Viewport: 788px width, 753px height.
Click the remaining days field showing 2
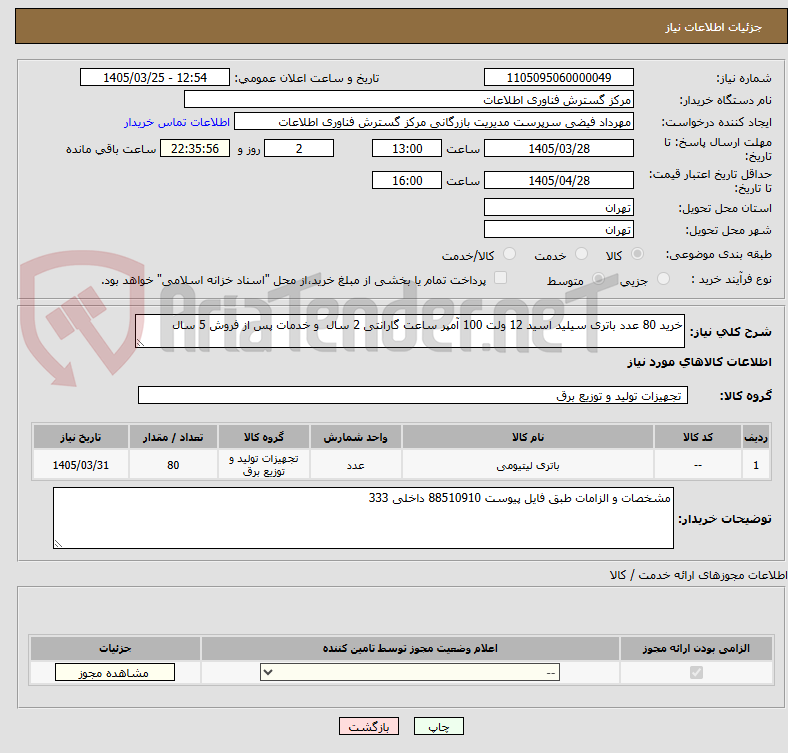click(x=299, y=148)
